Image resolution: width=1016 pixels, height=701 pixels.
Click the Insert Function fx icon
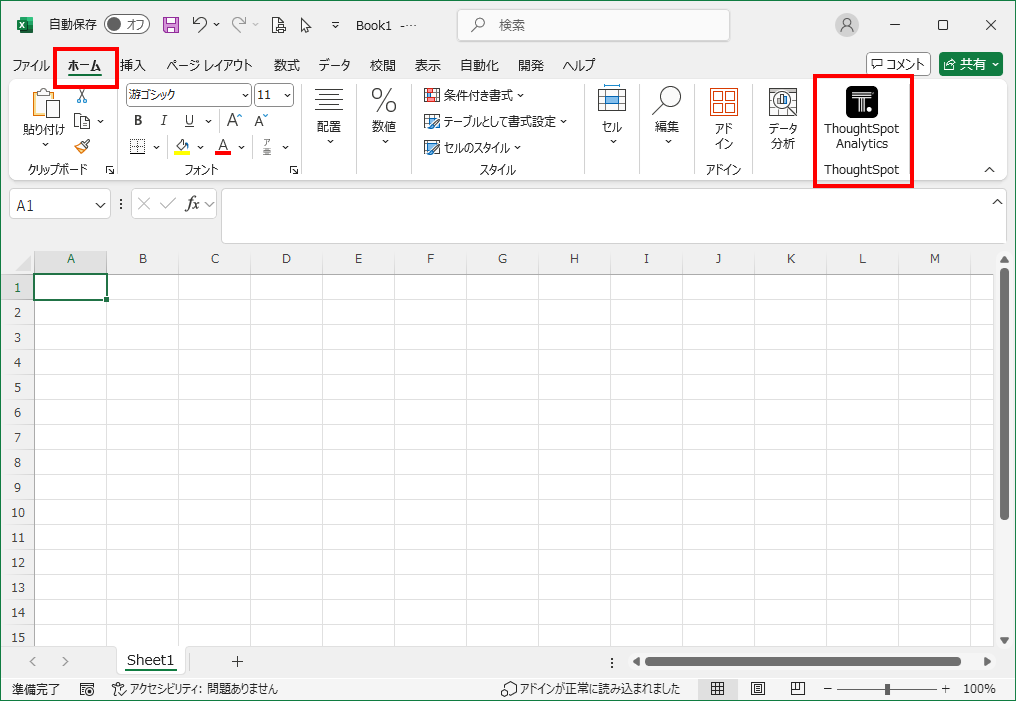193,204
